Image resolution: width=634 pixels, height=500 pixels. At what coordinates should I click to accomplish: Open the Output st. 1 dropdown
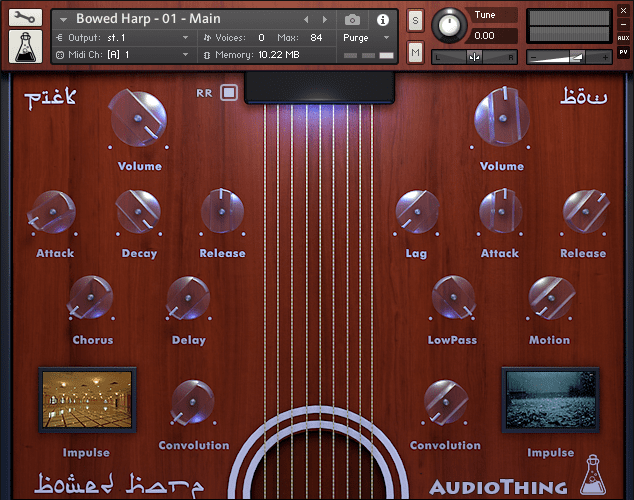click(186, 38)
